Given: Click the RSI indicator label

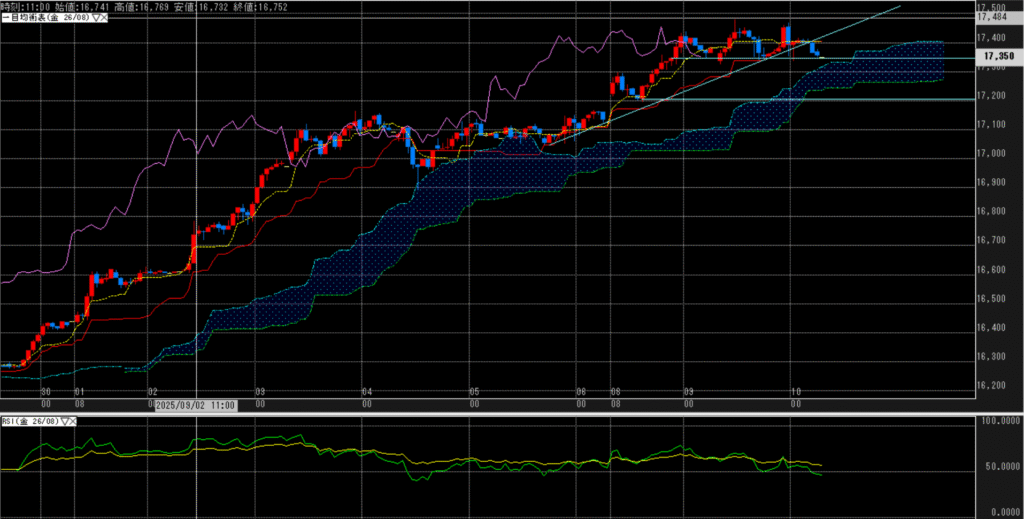Looking at the screenshot, I should coord(30,422).
